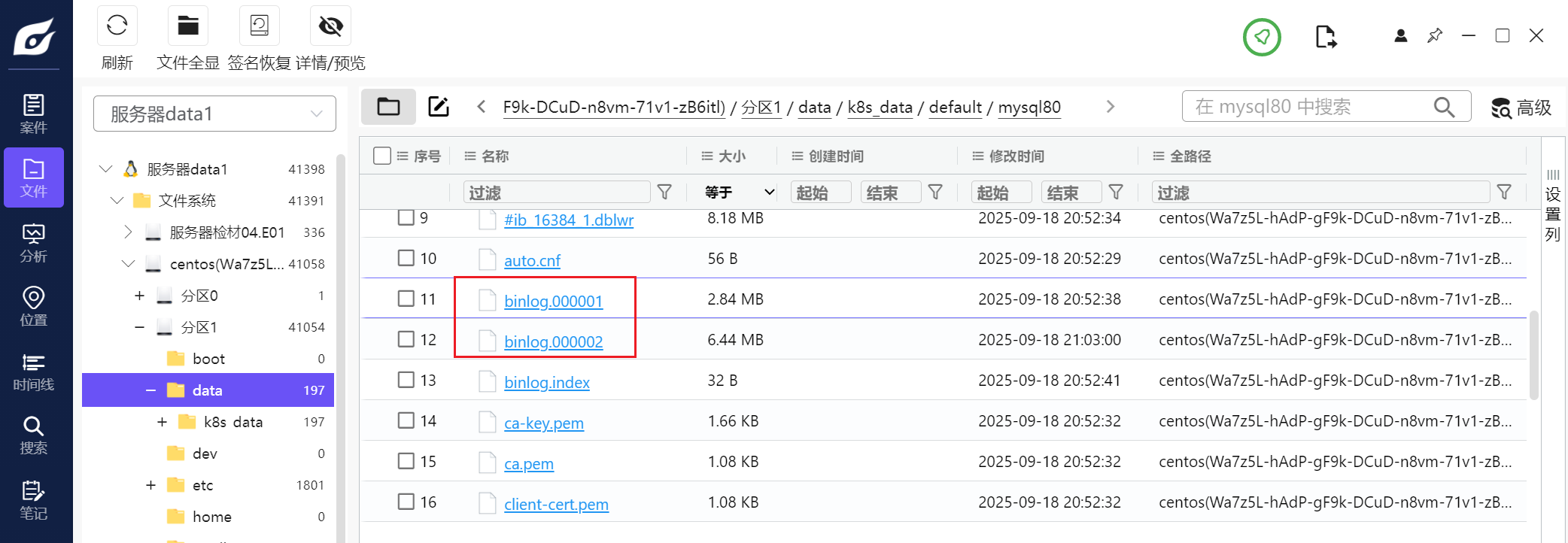
Task: Click the export file icon in title bar
Action: tap(1326, 37)
